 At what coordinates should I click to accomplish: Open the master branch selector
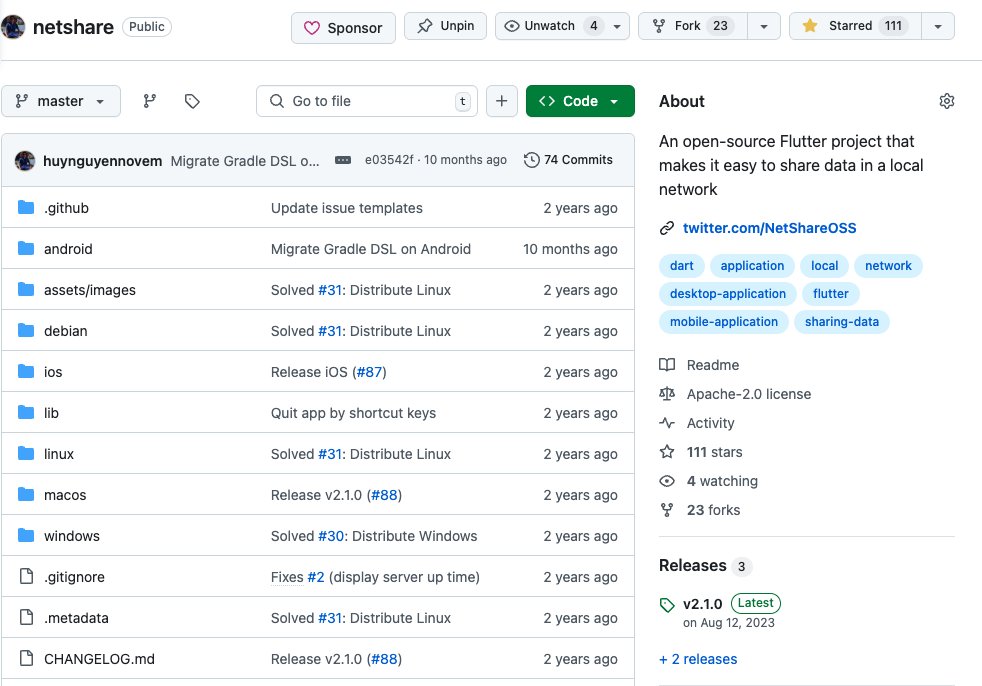tap(61, 101)
